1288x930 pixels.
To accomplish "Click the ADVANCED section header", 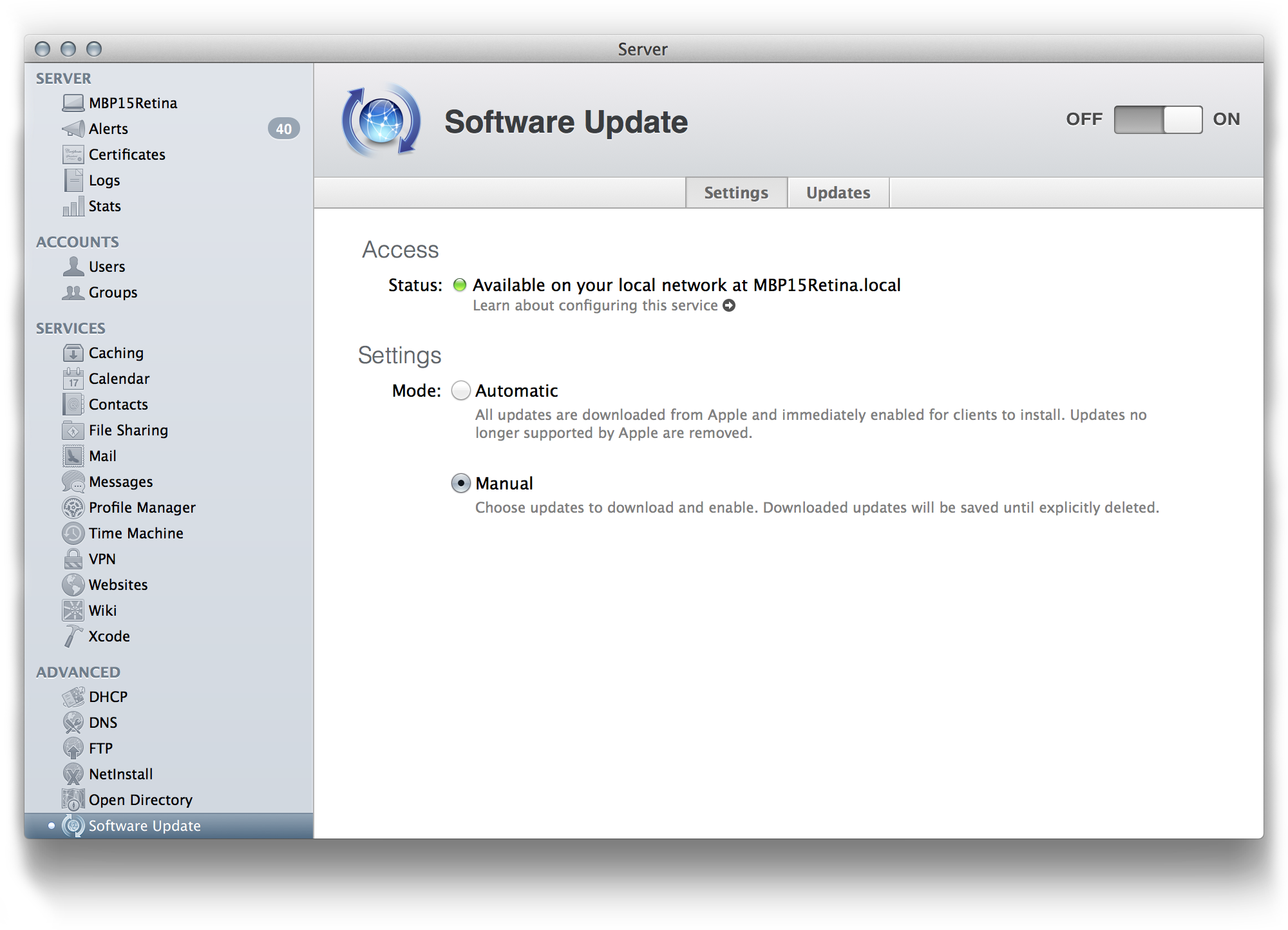I will (78, 672).
